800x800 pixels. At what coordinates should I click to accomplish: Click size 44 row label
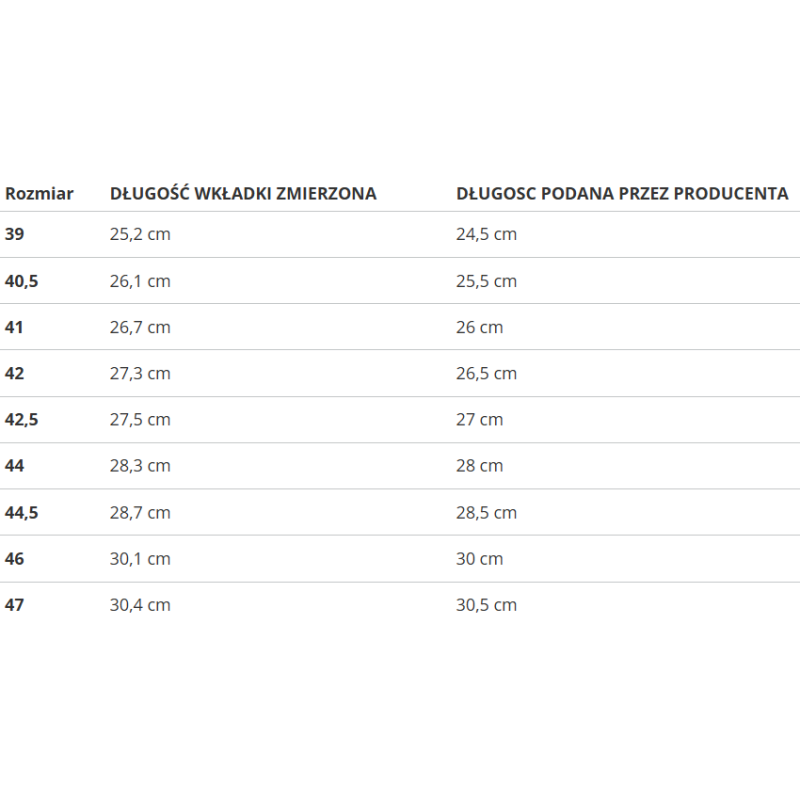click(x=14, y=466)
